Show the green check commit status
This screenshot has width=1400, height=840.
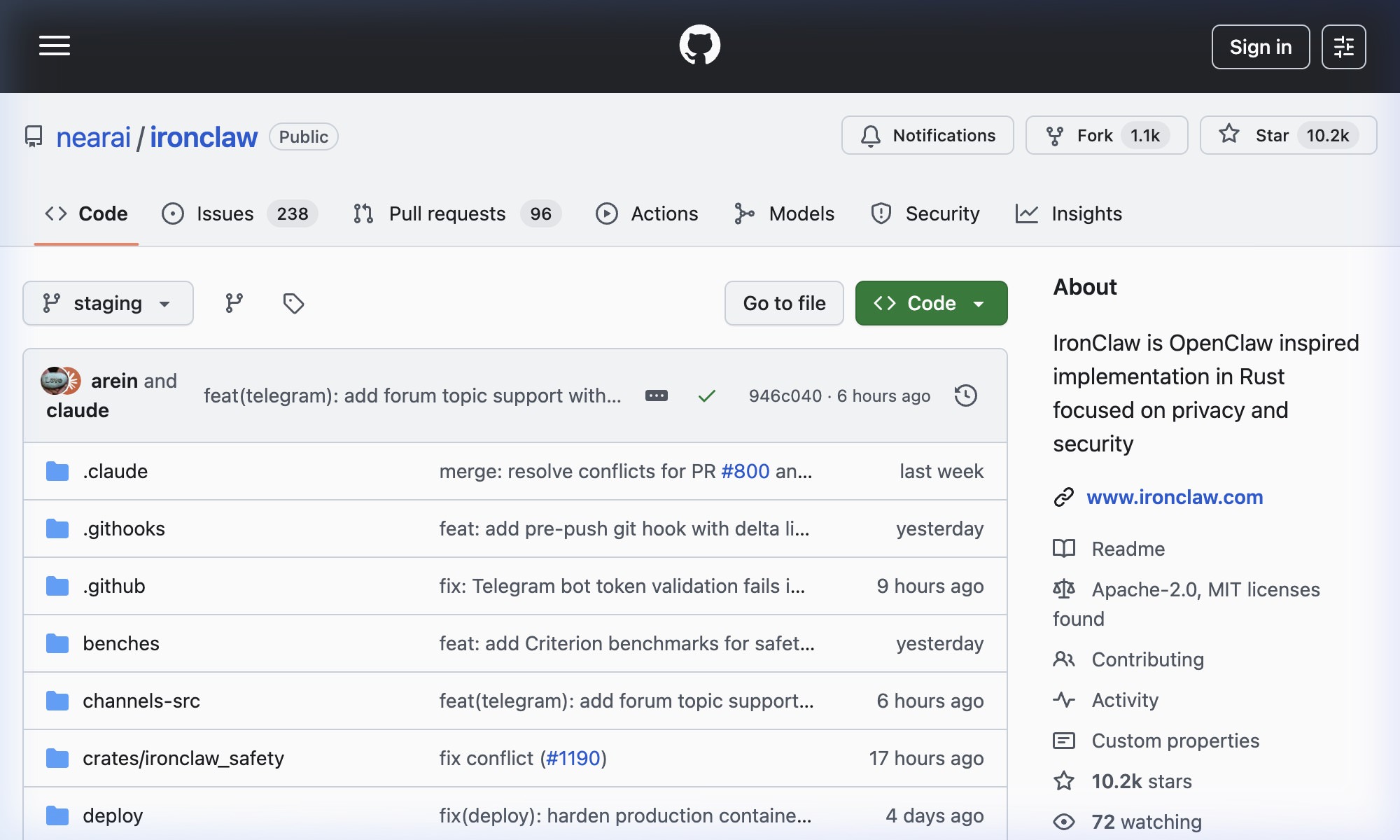[x=707, y=396]
